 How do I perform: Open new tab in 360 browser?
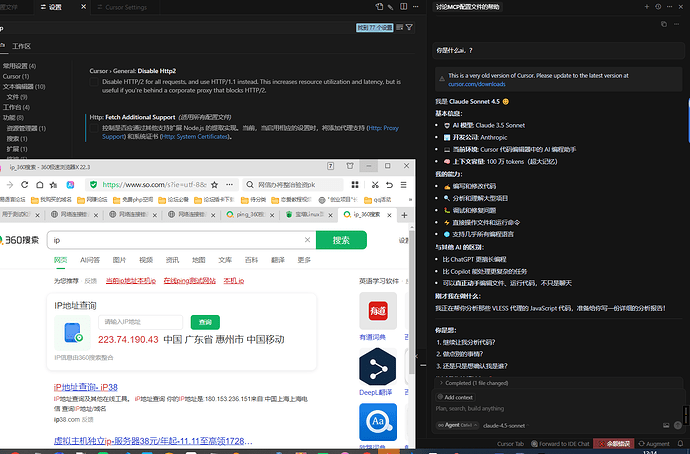click(404, 215)
